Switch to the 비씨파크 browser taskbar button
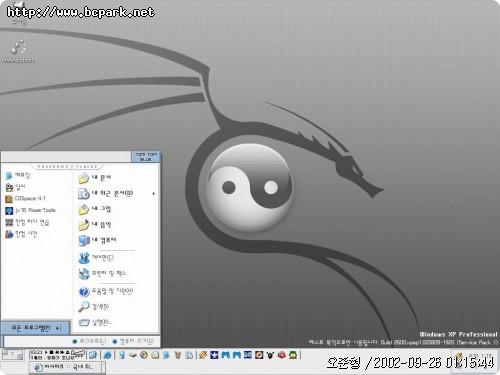500x375 pixels. click(65, 367)
